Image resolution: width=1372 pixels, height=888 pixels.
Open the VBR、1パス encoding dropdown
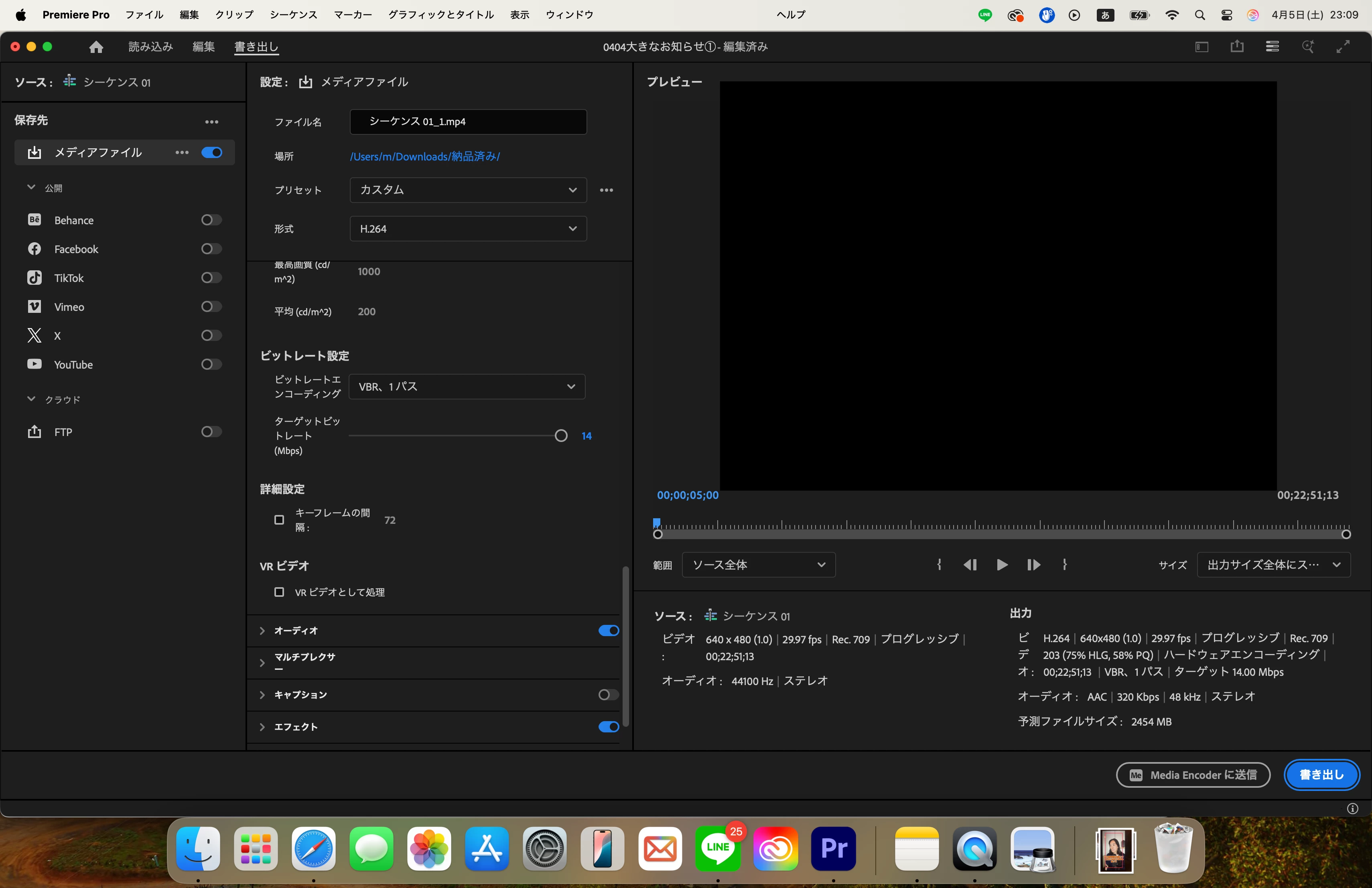point(467,387)
